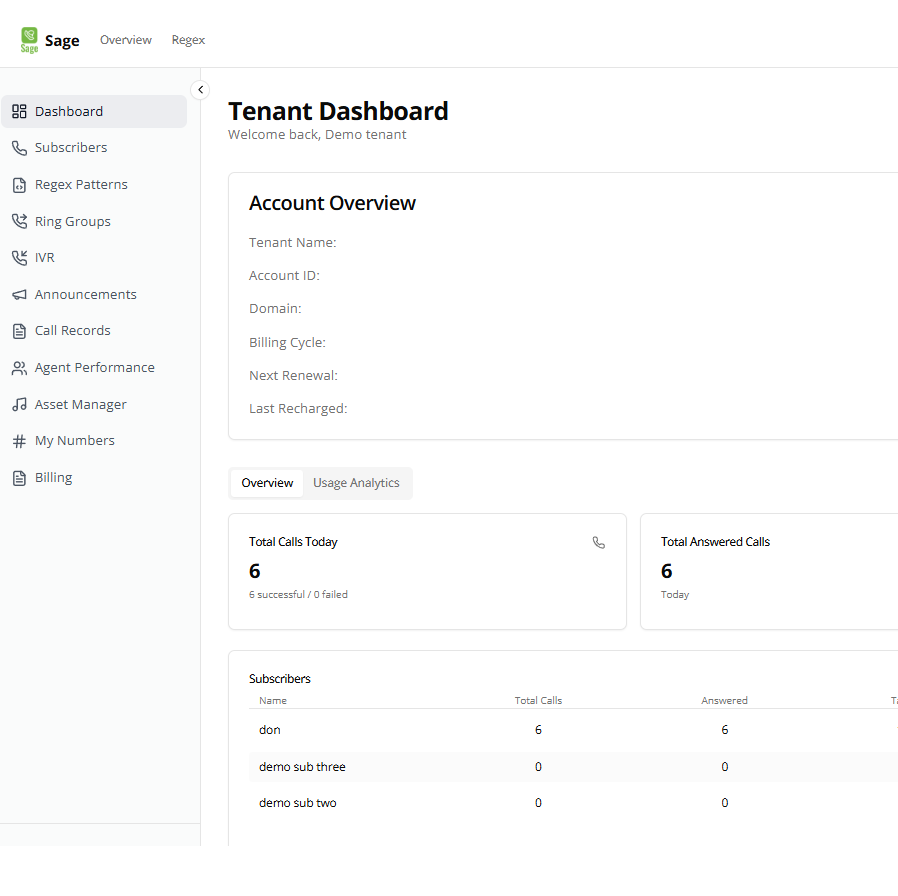Click the IVR incoming call icon
898x896 pixels.
point(19,258)
